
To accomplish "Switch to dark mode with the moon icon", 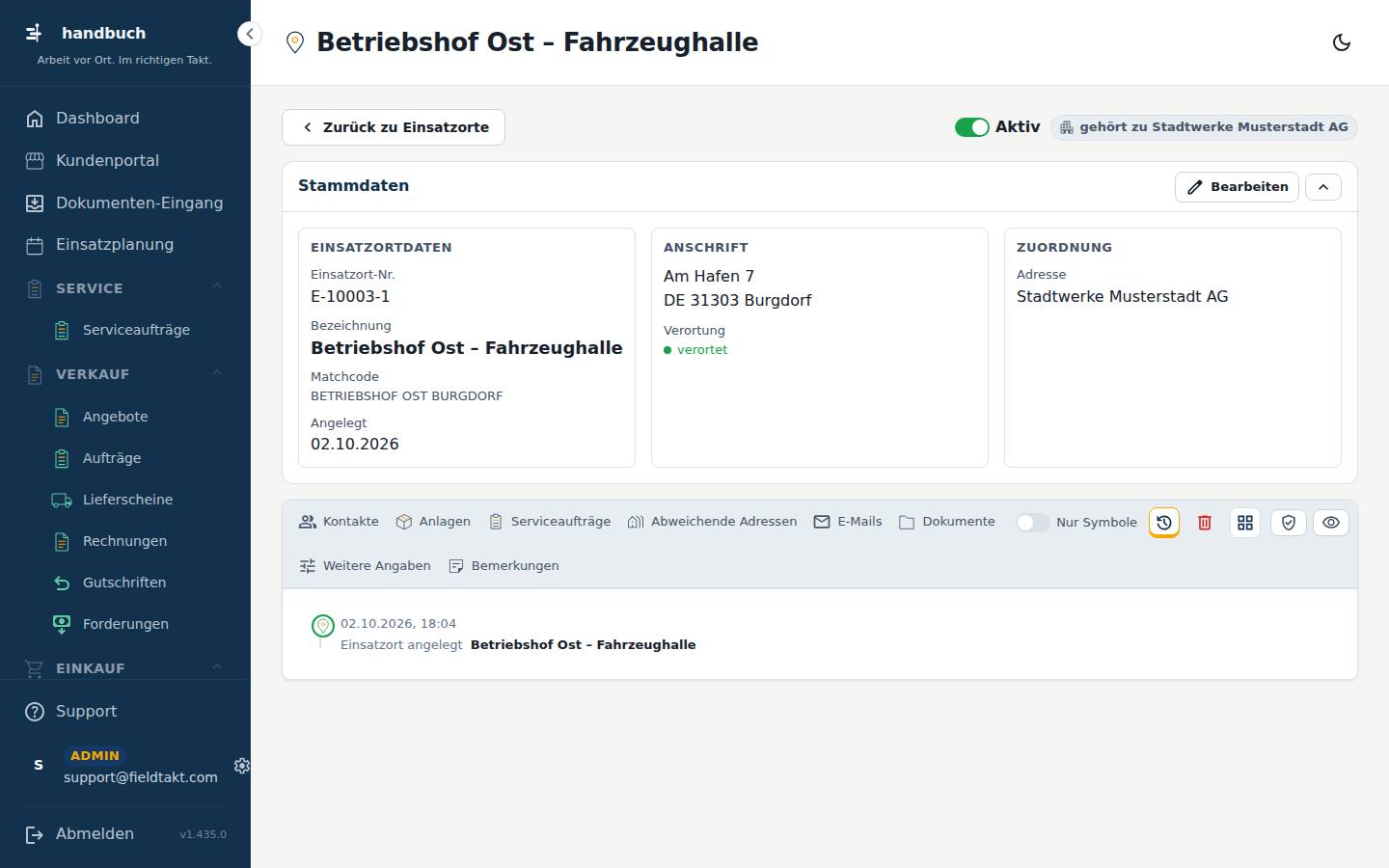I will (x=1341, y=42).
